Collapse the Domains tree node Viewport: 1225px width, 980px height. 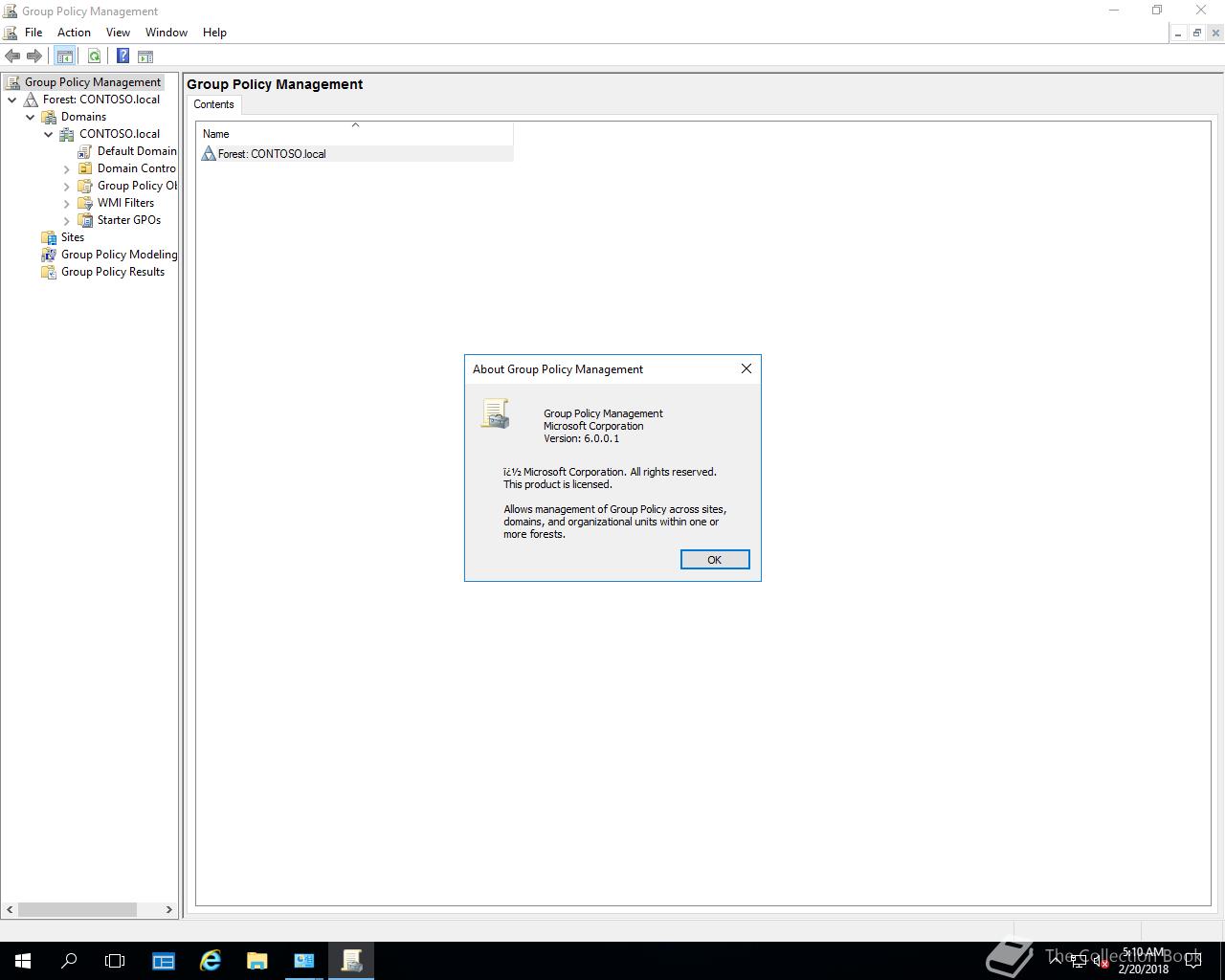(x=31, y=117)
